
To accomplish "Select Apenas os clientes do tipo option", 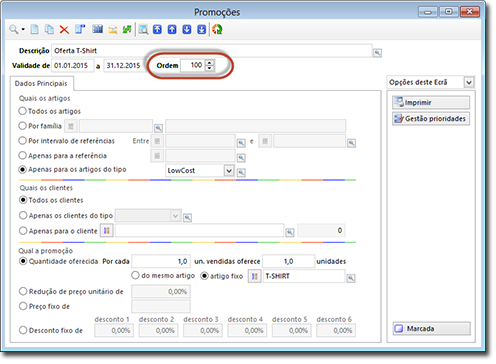I will point(23,215).
